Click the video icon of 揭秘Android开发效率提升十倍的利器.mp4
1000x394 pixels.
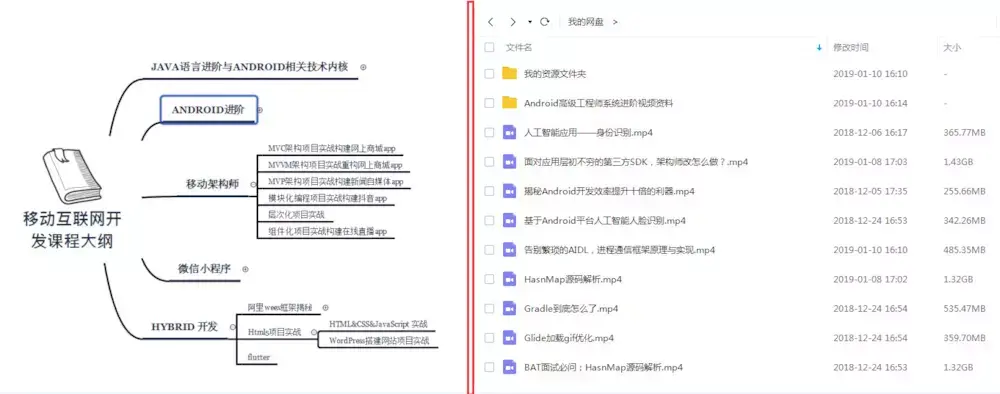pyautogui.click(x=509, y=191)
